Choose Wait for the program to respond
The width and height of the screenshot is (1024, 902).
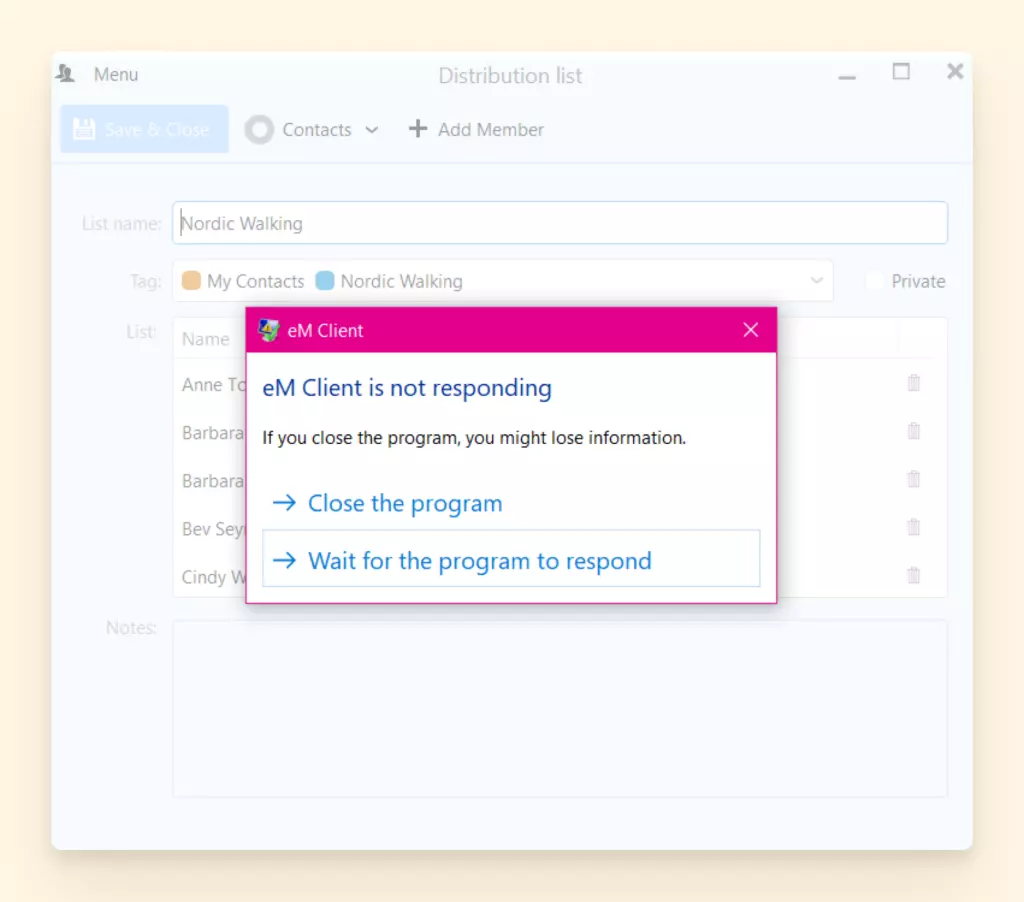[x=511, y=559]
